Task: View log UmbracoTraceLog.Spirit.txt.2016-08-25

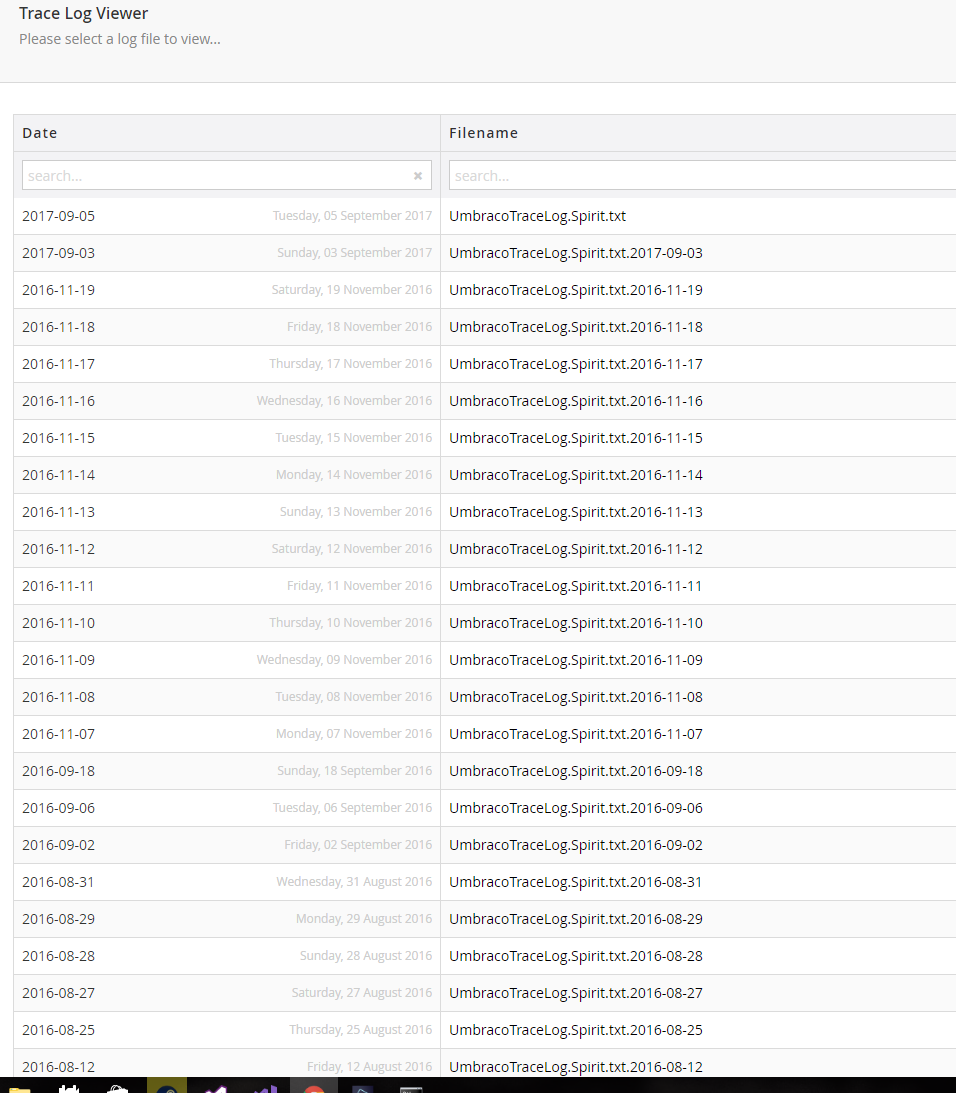Action: click(x=576, y=1029)
